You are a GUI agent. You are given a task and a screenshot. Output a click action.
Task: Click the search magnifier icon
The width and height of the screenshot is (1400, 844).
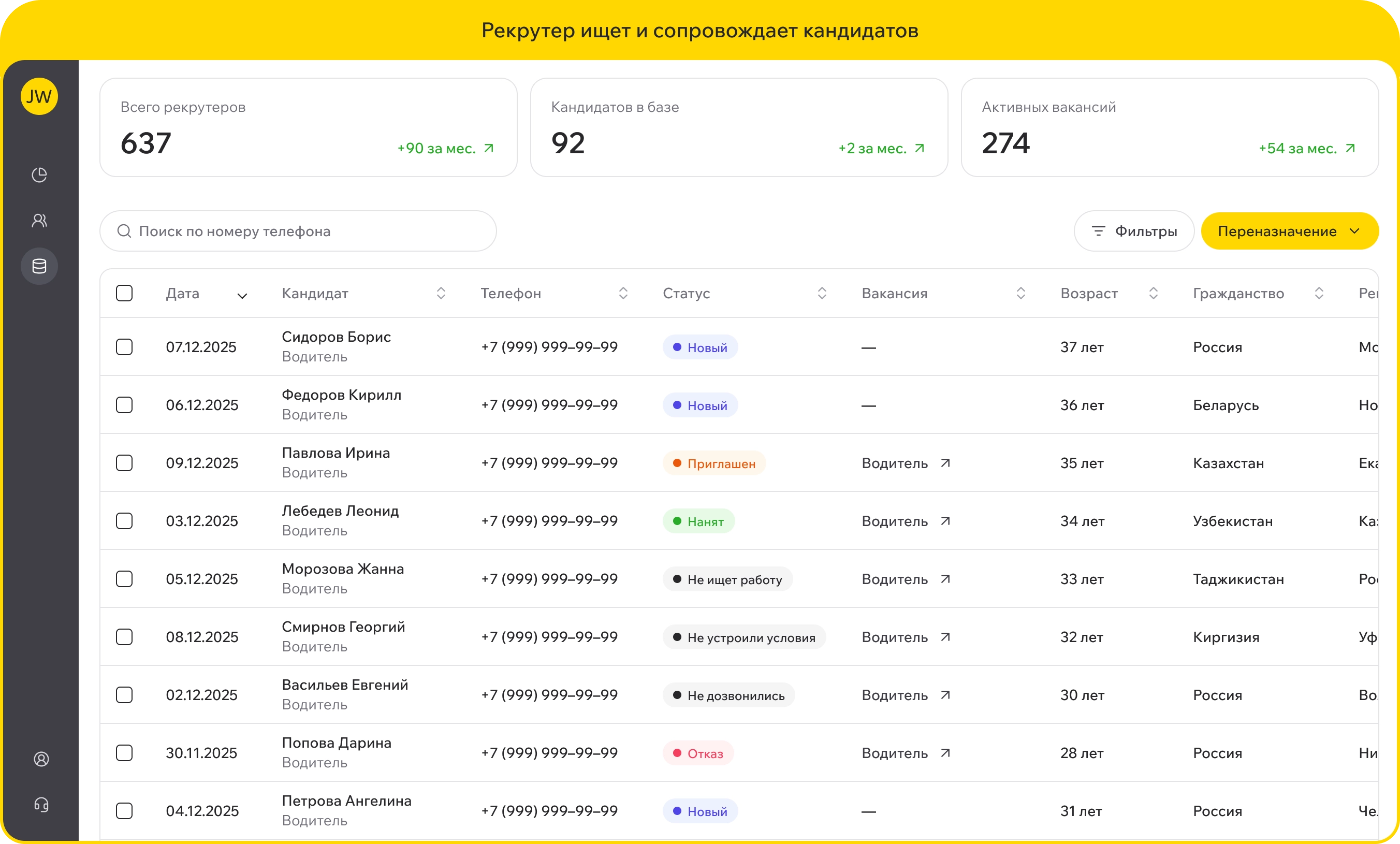[x=124, y=231]
